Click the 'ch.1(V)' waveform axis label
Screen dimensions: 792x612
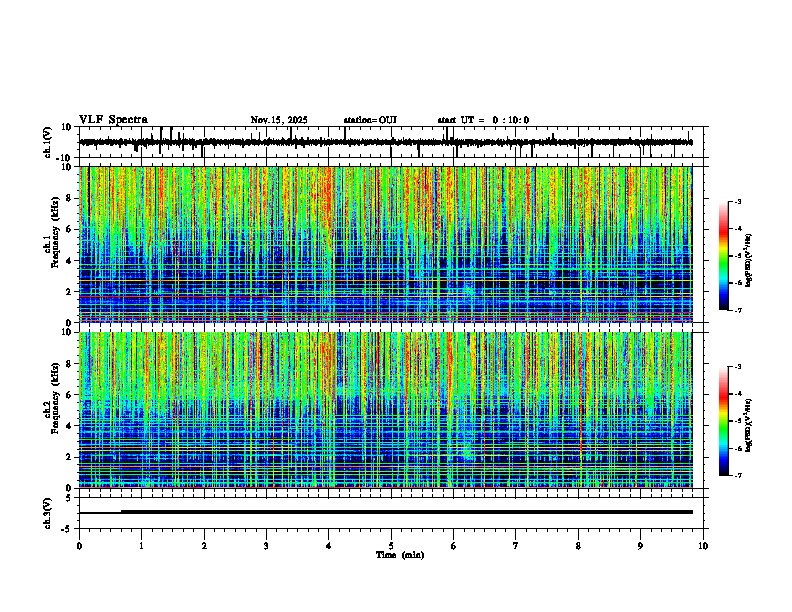tap(48, 142)
